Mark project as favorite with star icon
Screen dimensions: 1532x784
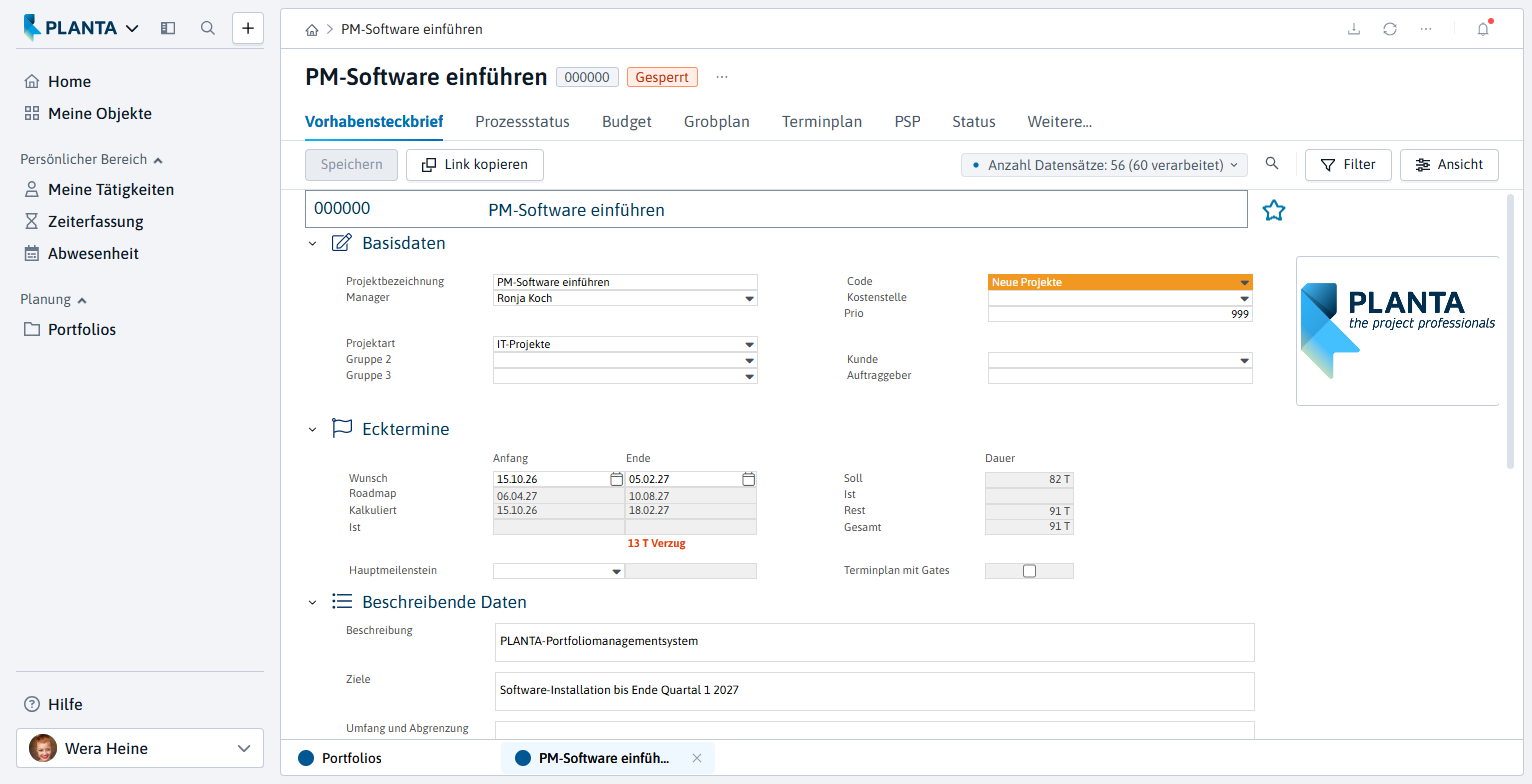coord(1273,210)
